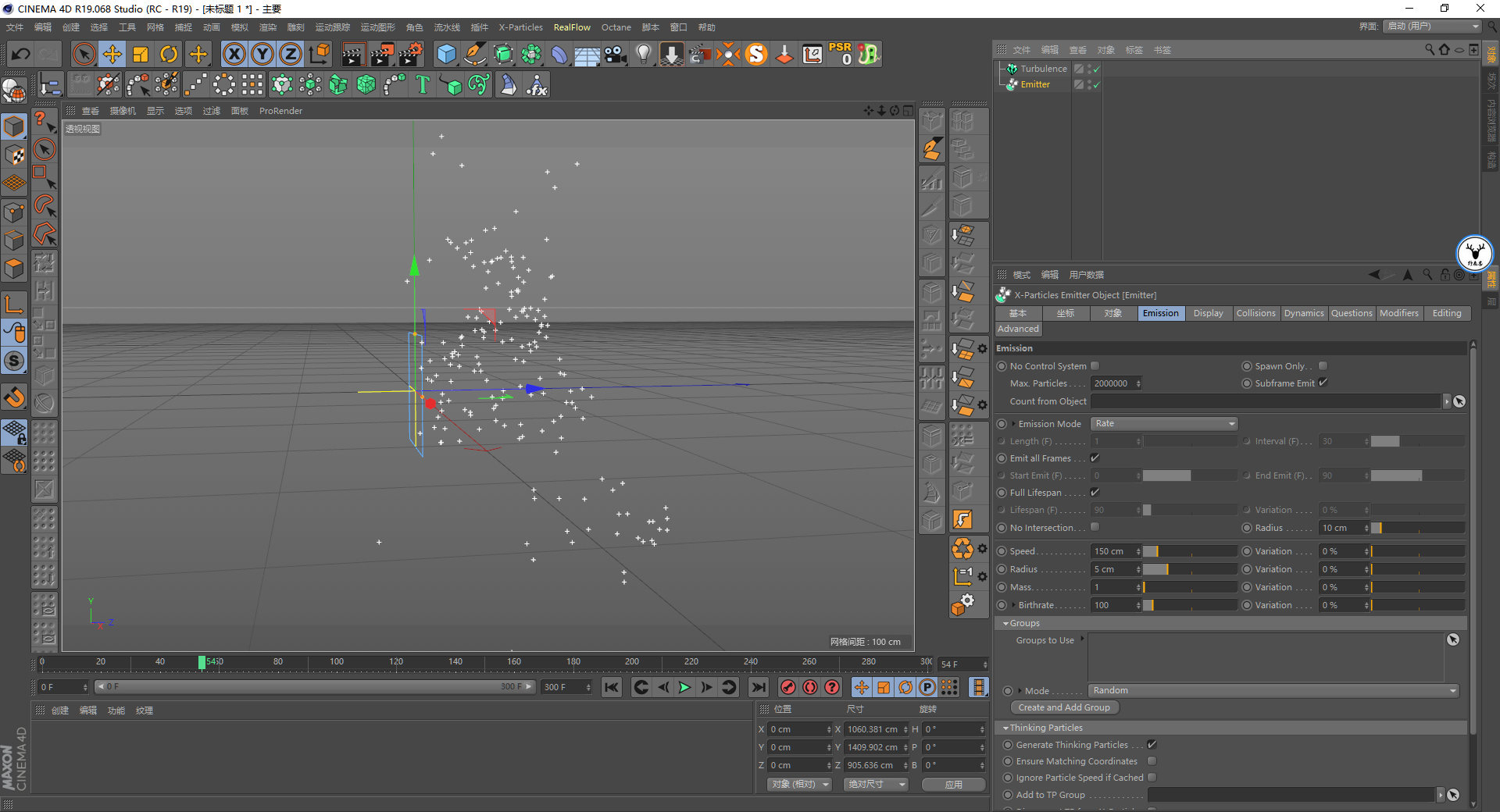The image size is (1500, 812).
Task: Add a light object
Action: pyautogui.click(x=643, y=54)
